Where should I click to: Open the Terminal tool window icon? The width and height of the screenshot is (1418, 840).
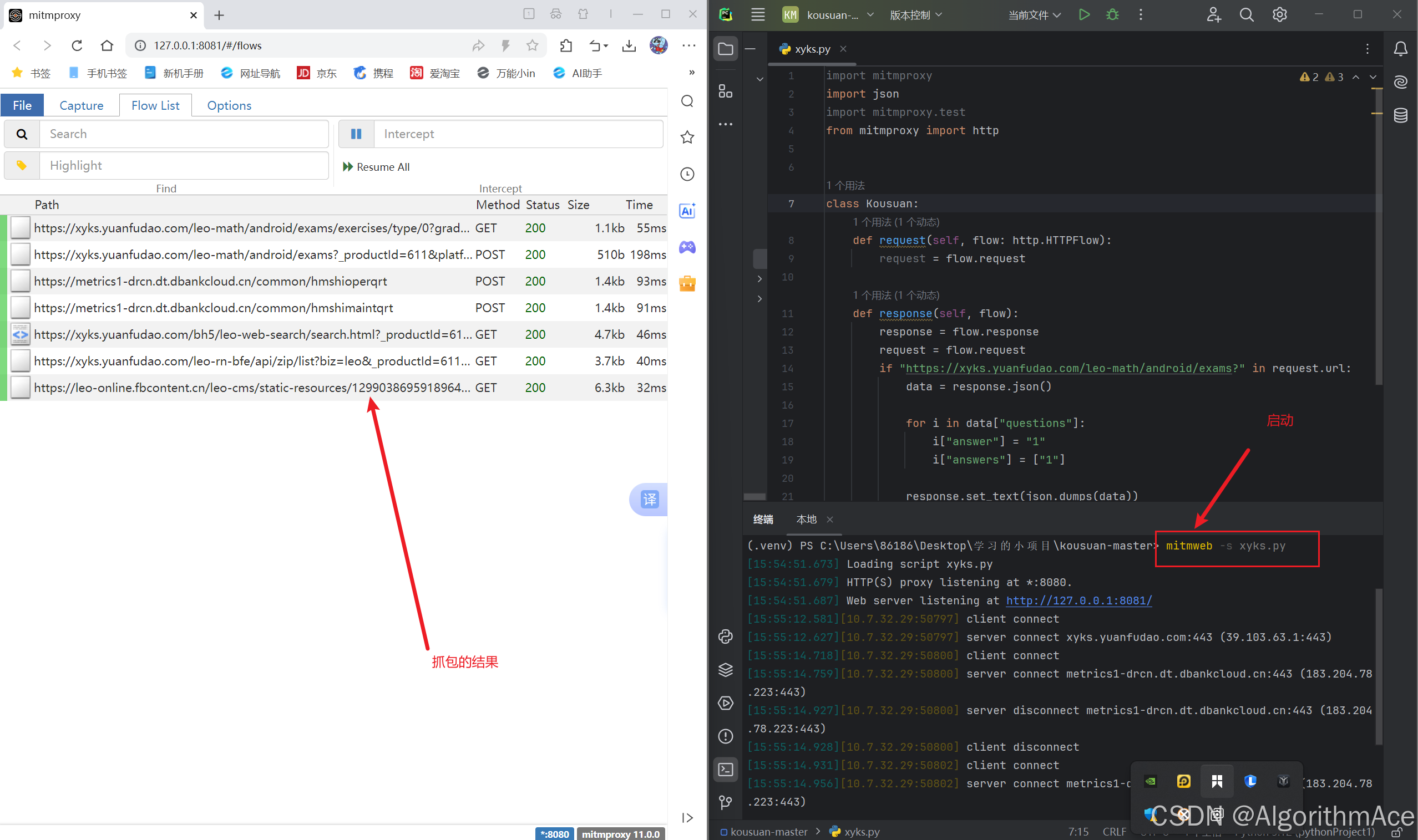726,770
